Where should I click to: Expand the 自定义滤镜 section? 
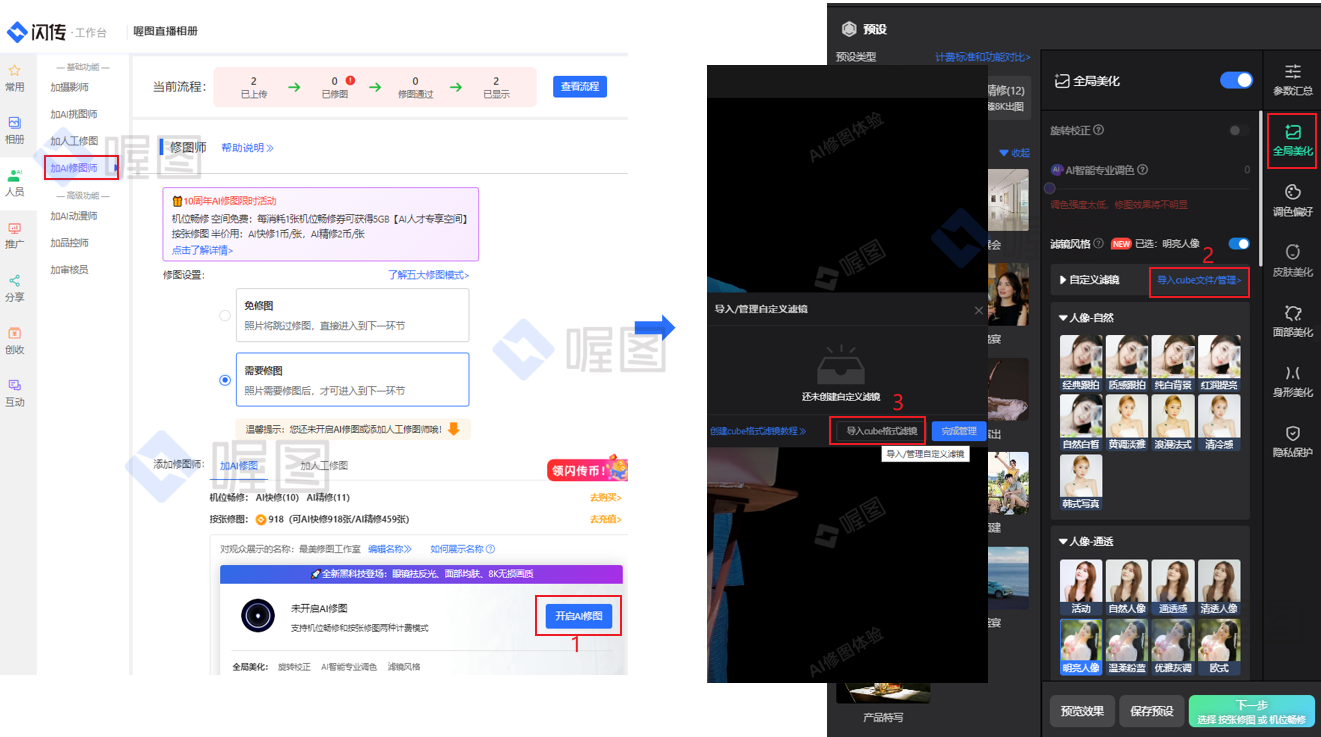[x=1090, y=280]
